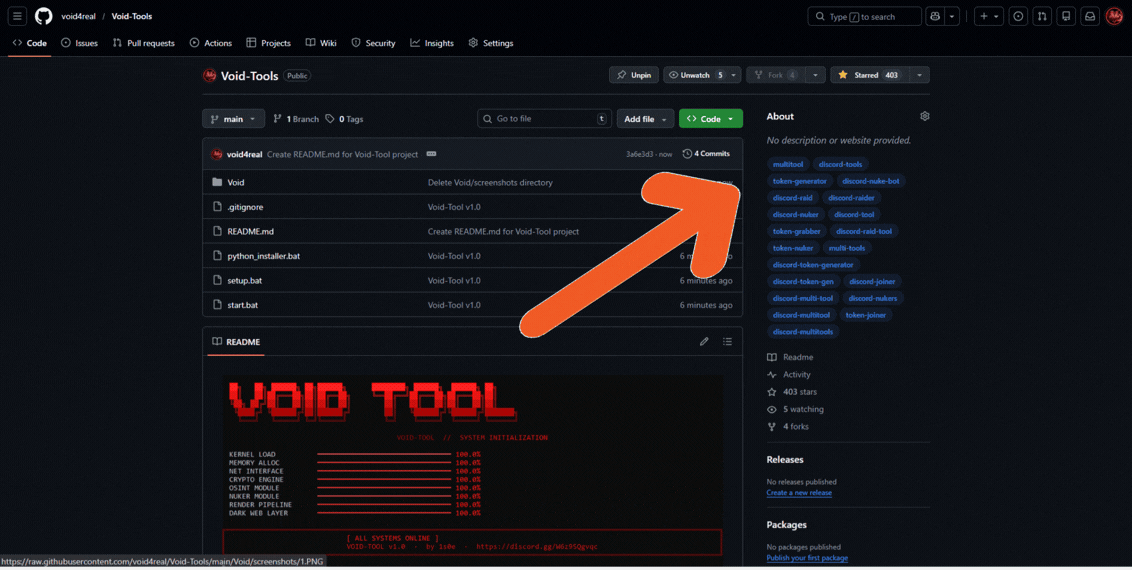Switch to the Wiki tab
Image resolution: width=1132 pixels, height=570 pixels.
tap(321, 43)
